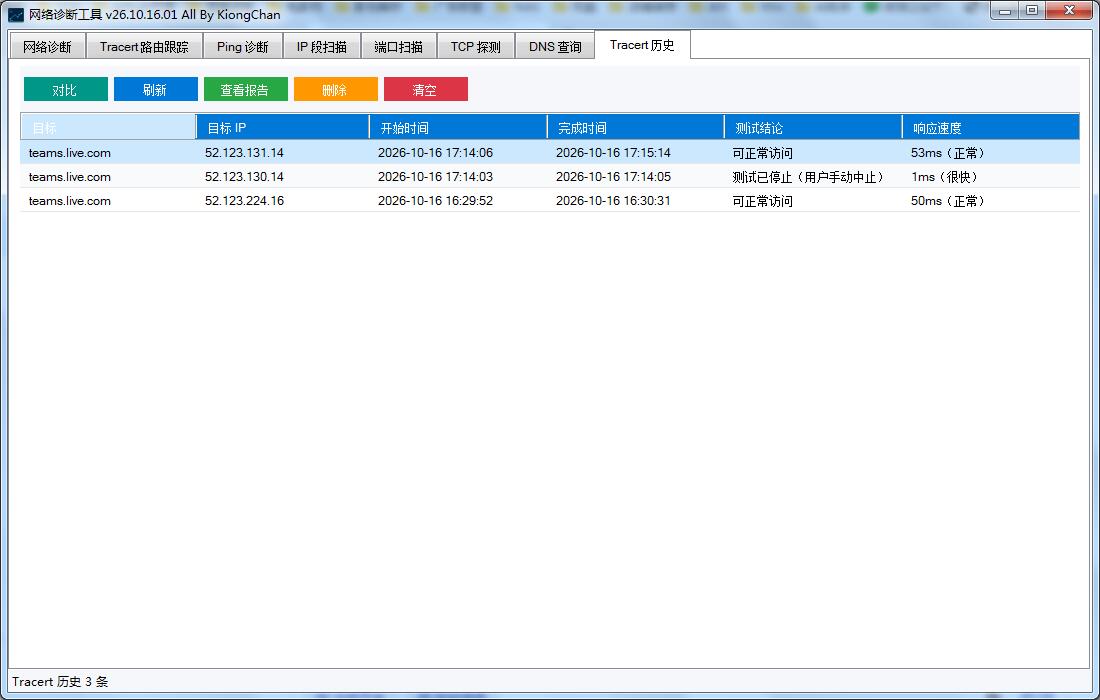Sort by the 目标 column header
The height and width of the screenshot is (700, 1100).
[108, 128]
